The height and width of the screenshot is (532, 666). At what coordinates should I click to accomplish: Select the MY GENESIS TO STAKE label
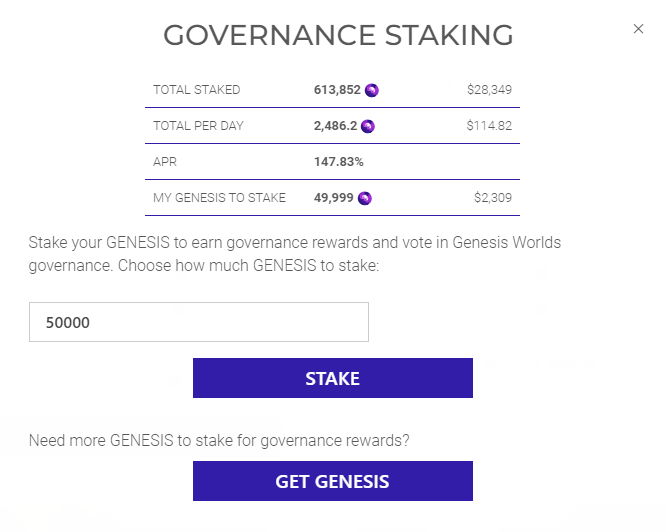coord(219,198)
